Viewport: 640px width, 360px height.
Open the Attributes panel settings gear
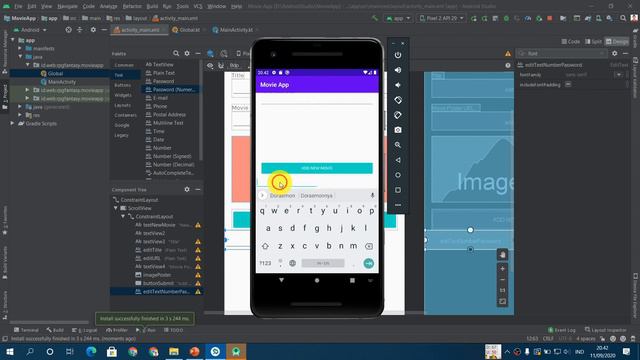pyautogui.click(x=615, y=53)
